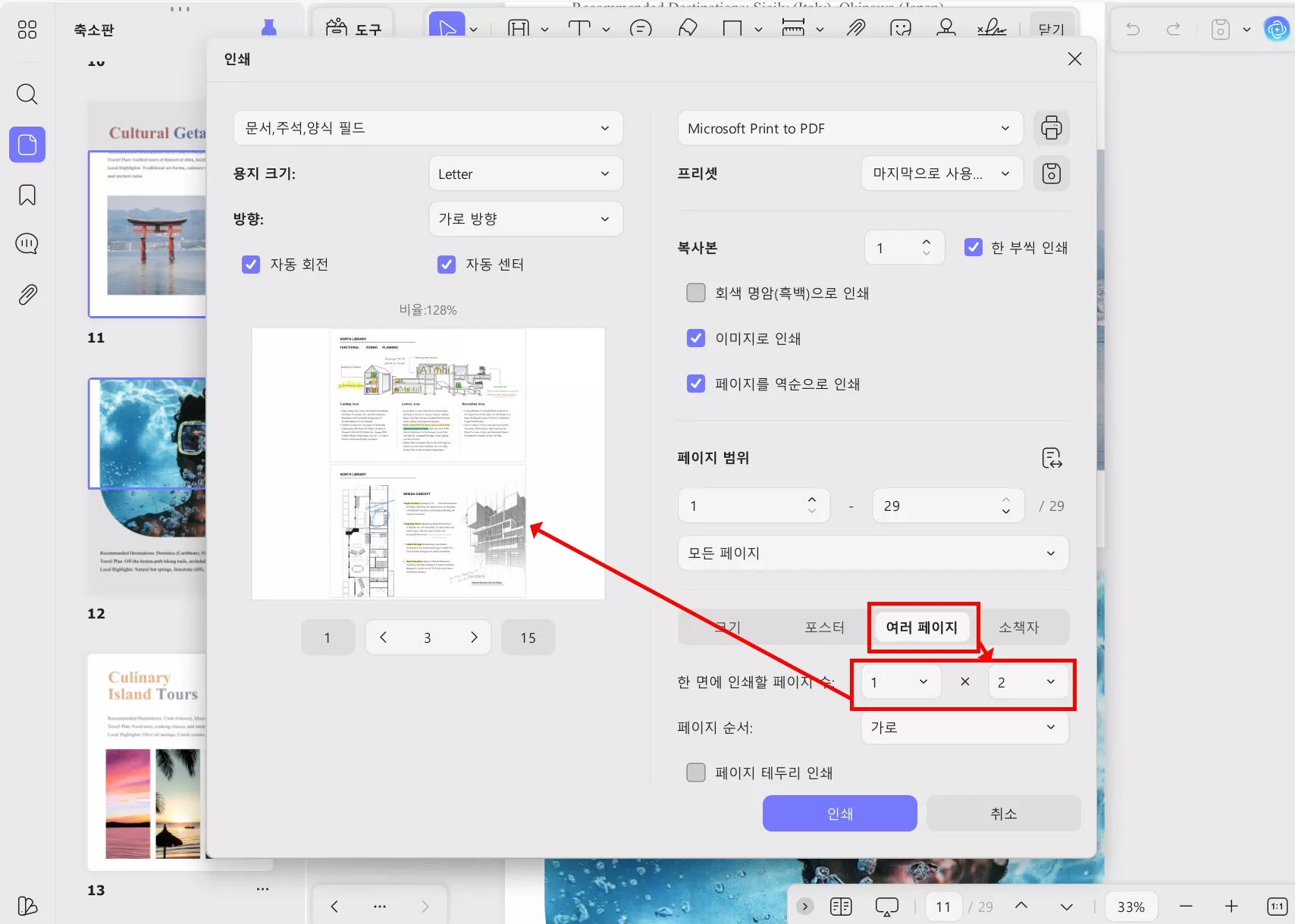Uncheck the 이미지로 인쇄 option
This screenshot has width=1295, height=924.
[695, 338]
